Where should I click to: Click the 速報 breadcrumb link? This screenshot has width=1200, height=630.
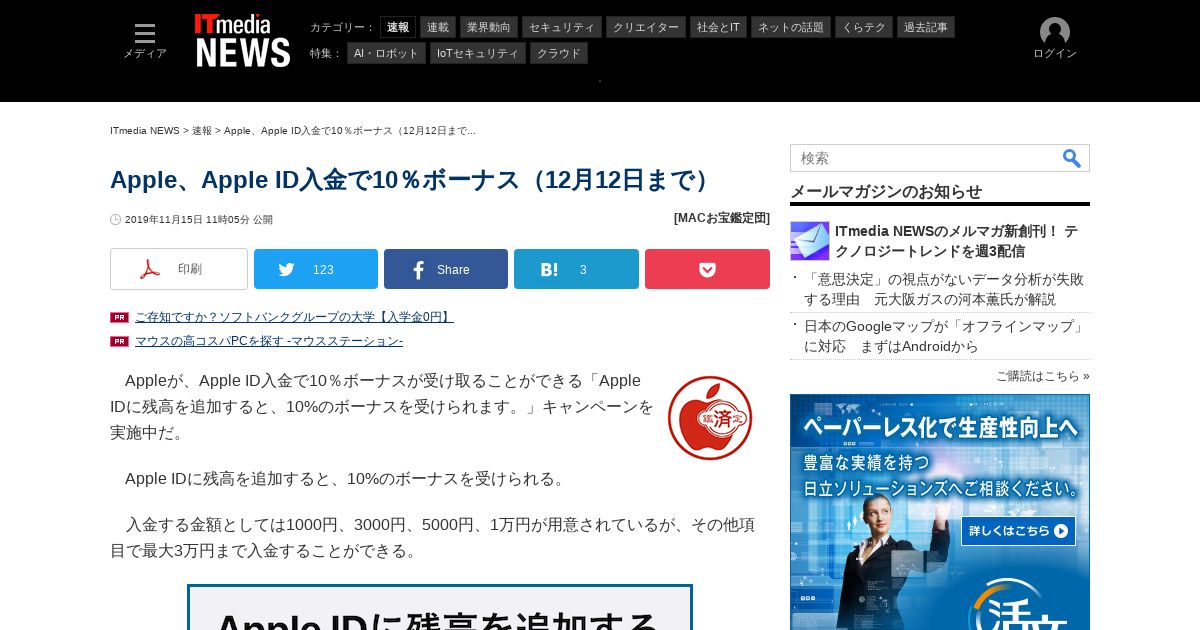[202, 131]
